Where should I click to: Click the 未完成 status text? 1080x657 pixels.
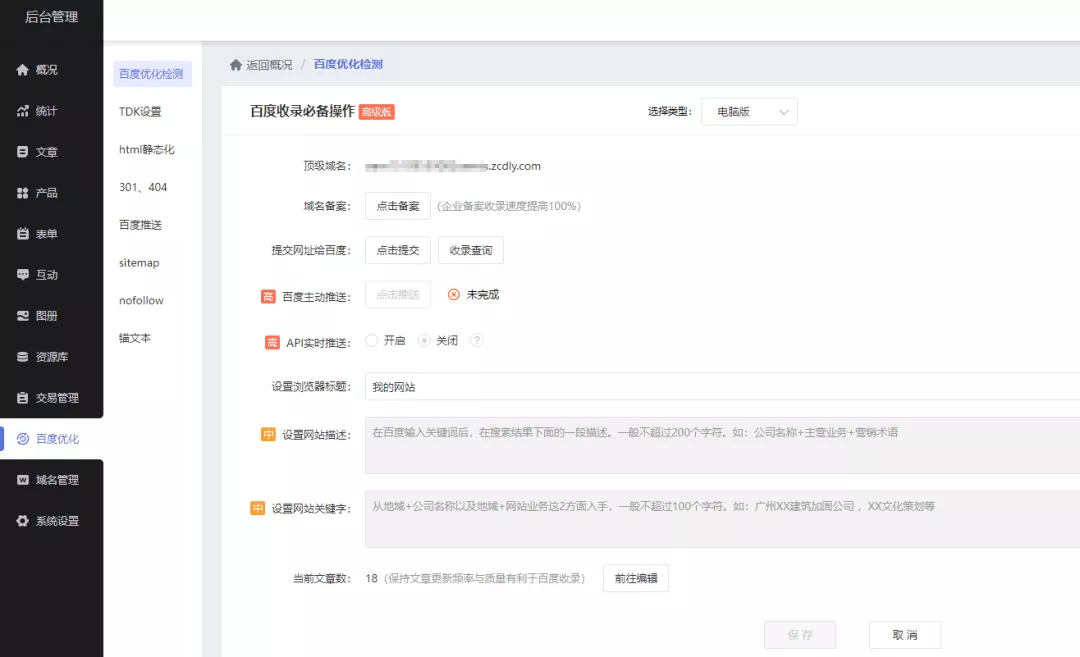click(483, 295)
